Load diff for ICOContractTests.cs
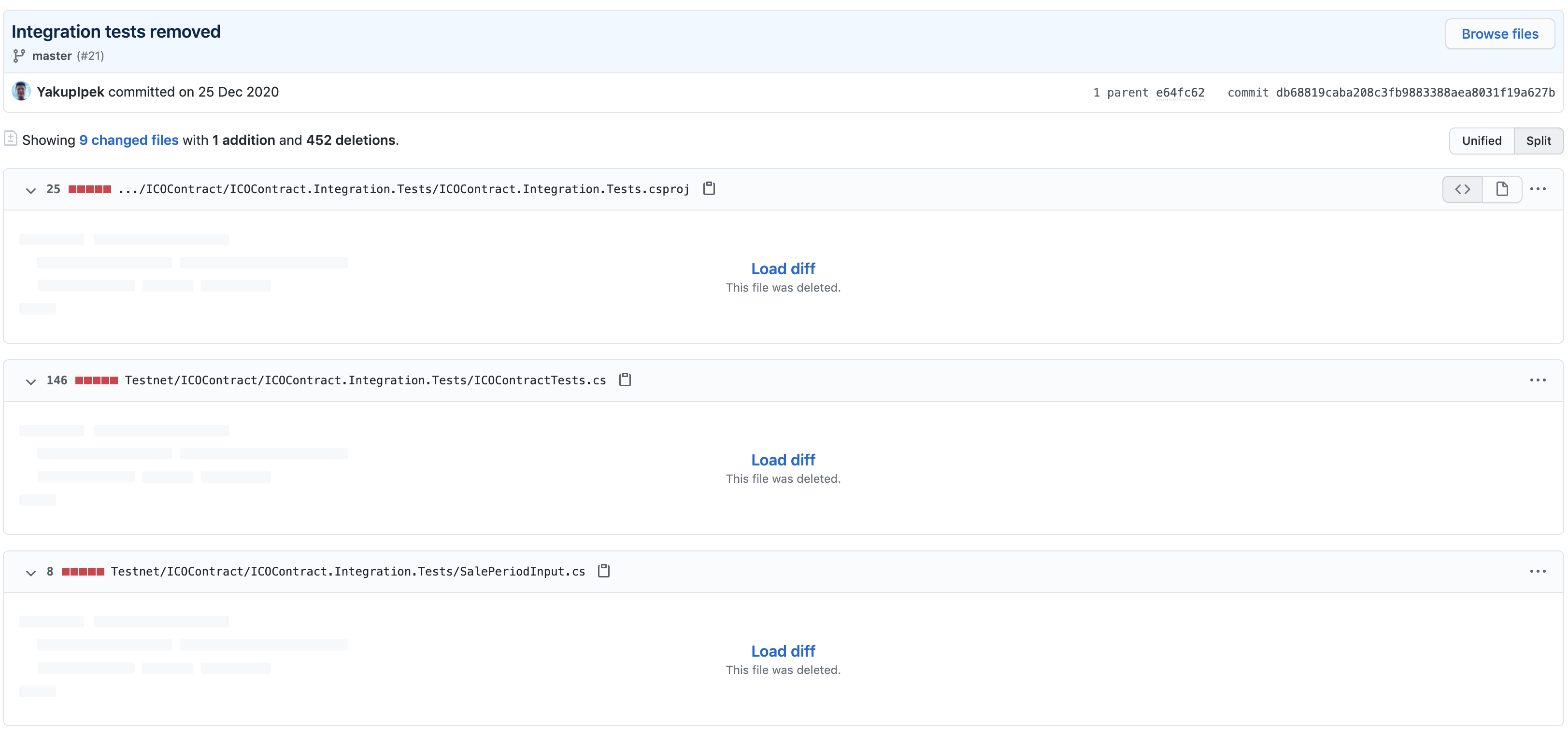 pos(782,460)
